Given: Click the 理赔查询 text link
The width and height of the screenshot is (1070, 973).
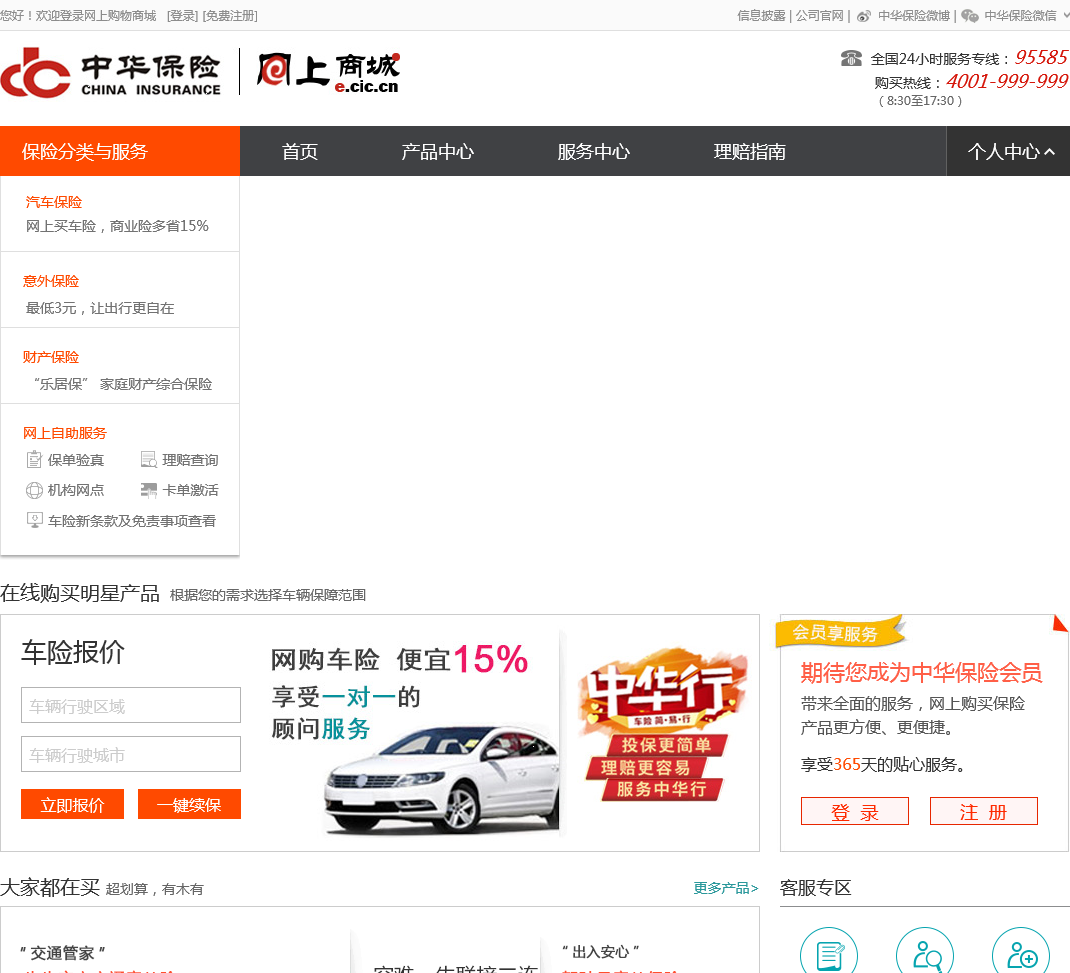Looking at the screenshot, I should [190, 460].
